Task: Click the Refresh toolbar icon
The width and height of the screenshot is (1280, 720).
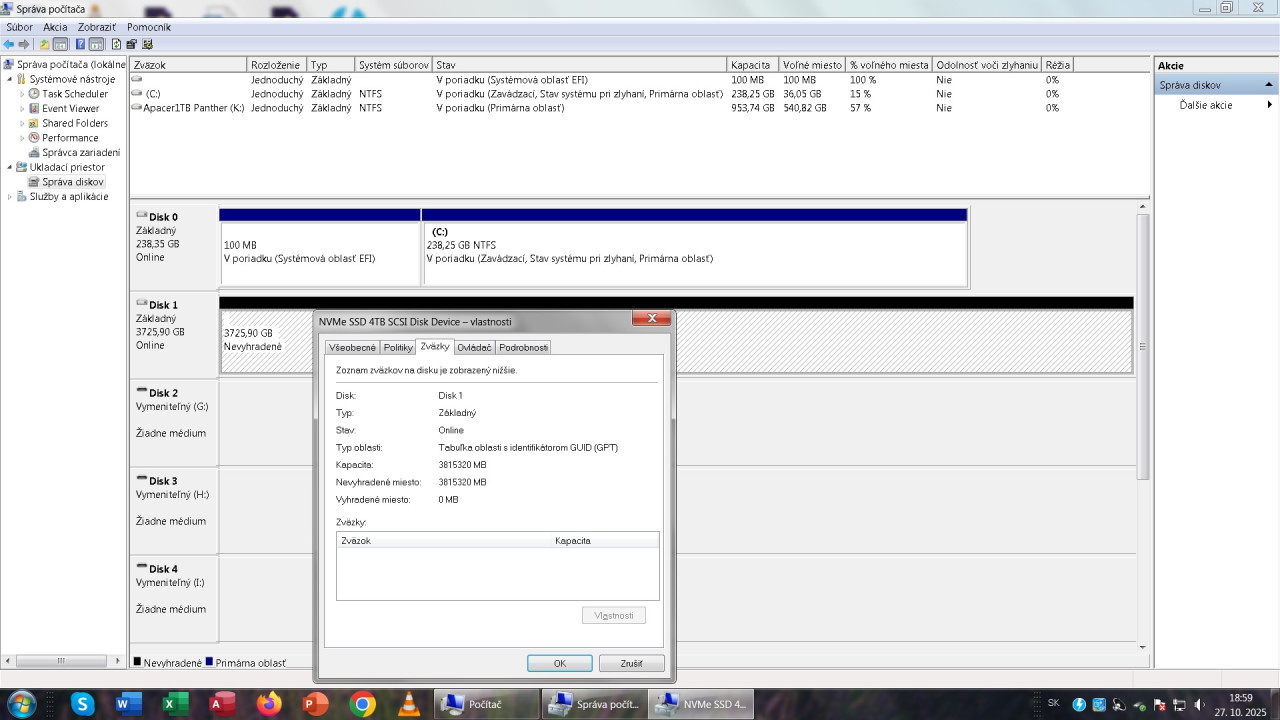Action: click(x=116, y=44)
